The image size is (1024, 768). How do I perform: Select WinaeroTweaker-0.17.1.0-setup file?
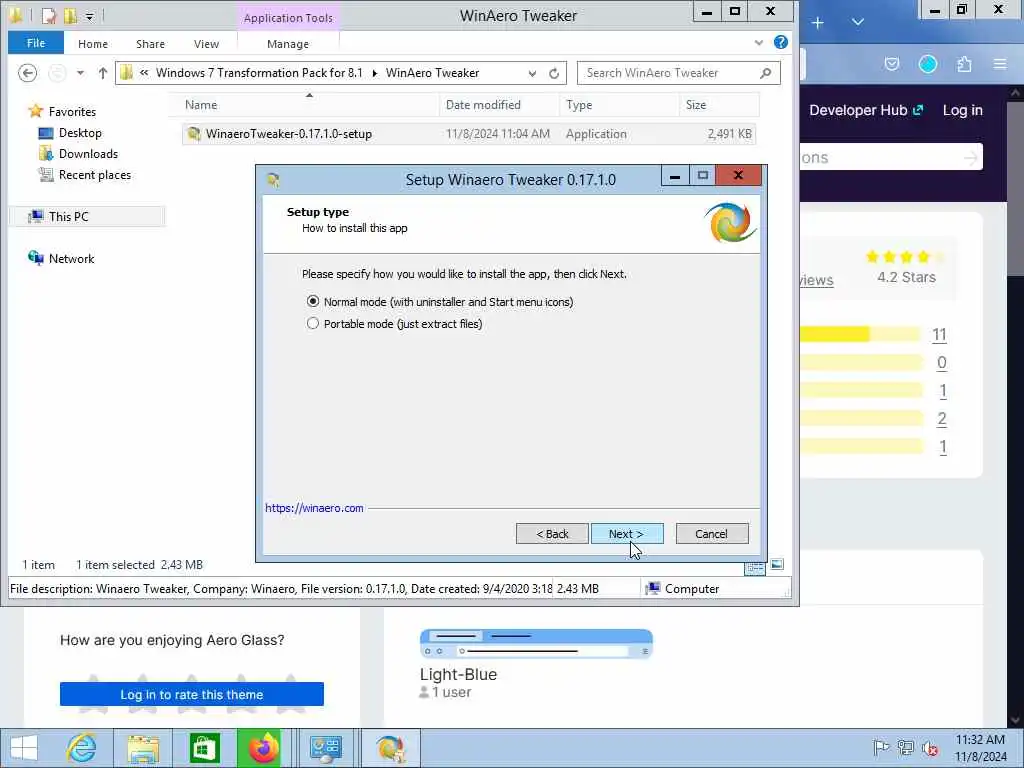(469, 134)
